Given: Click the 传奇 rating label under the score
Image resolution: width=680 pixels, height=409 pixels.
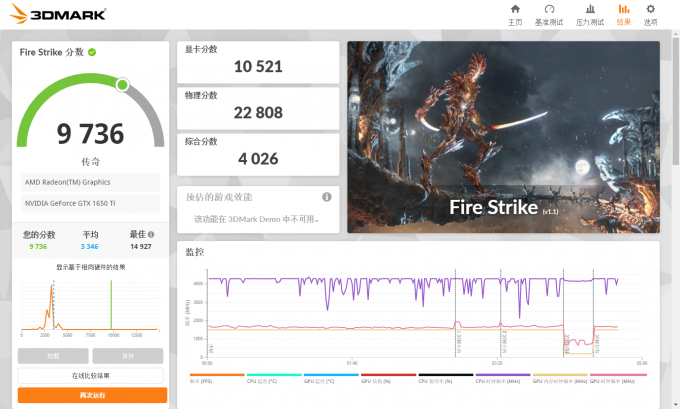Looking at the screenshot, I should click(x=91, y=162).
